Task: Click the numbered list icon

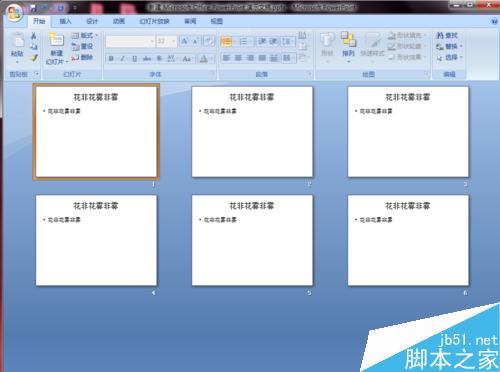Action: (244, 41)
